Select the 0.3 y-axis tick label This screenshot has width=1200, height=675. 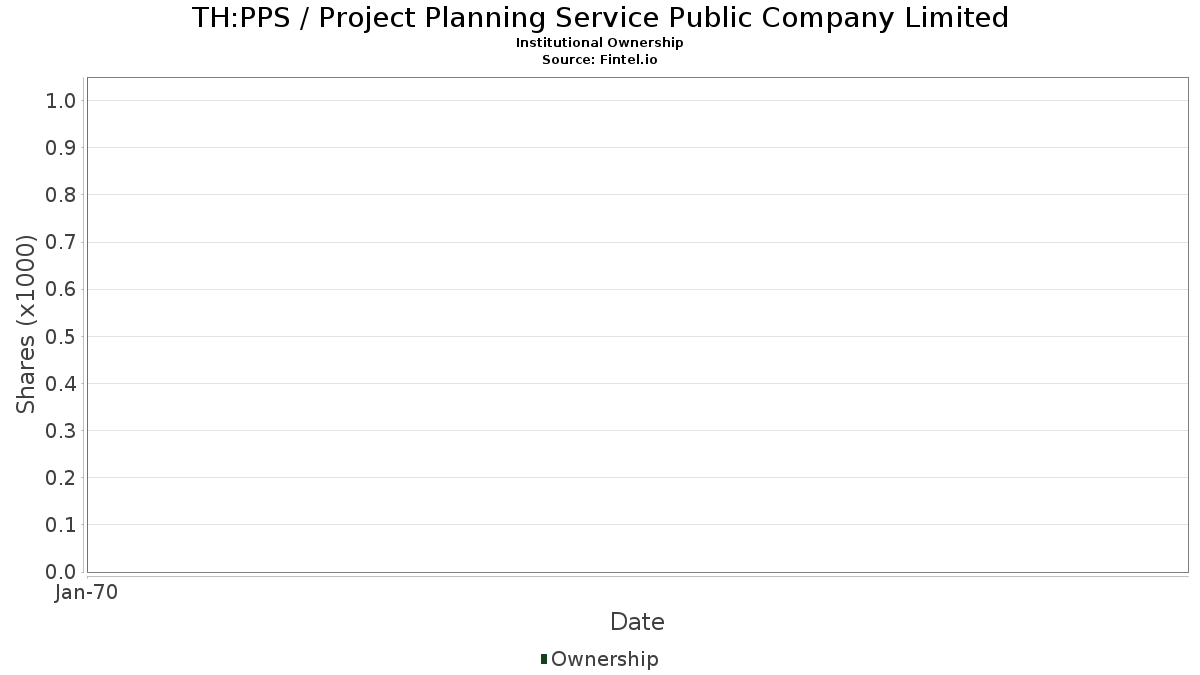pyautogui.click(x=61, y=431)
